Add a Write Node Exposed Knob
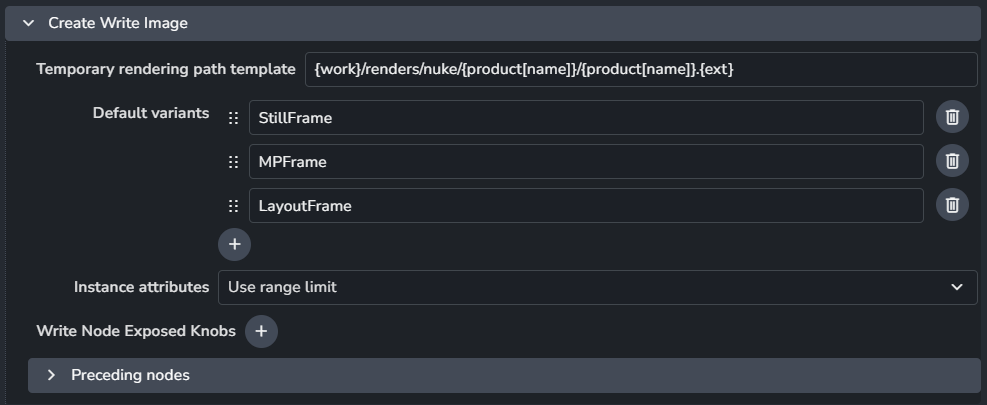This screenshot has height=405, width=987. click(x=260, y=331)
